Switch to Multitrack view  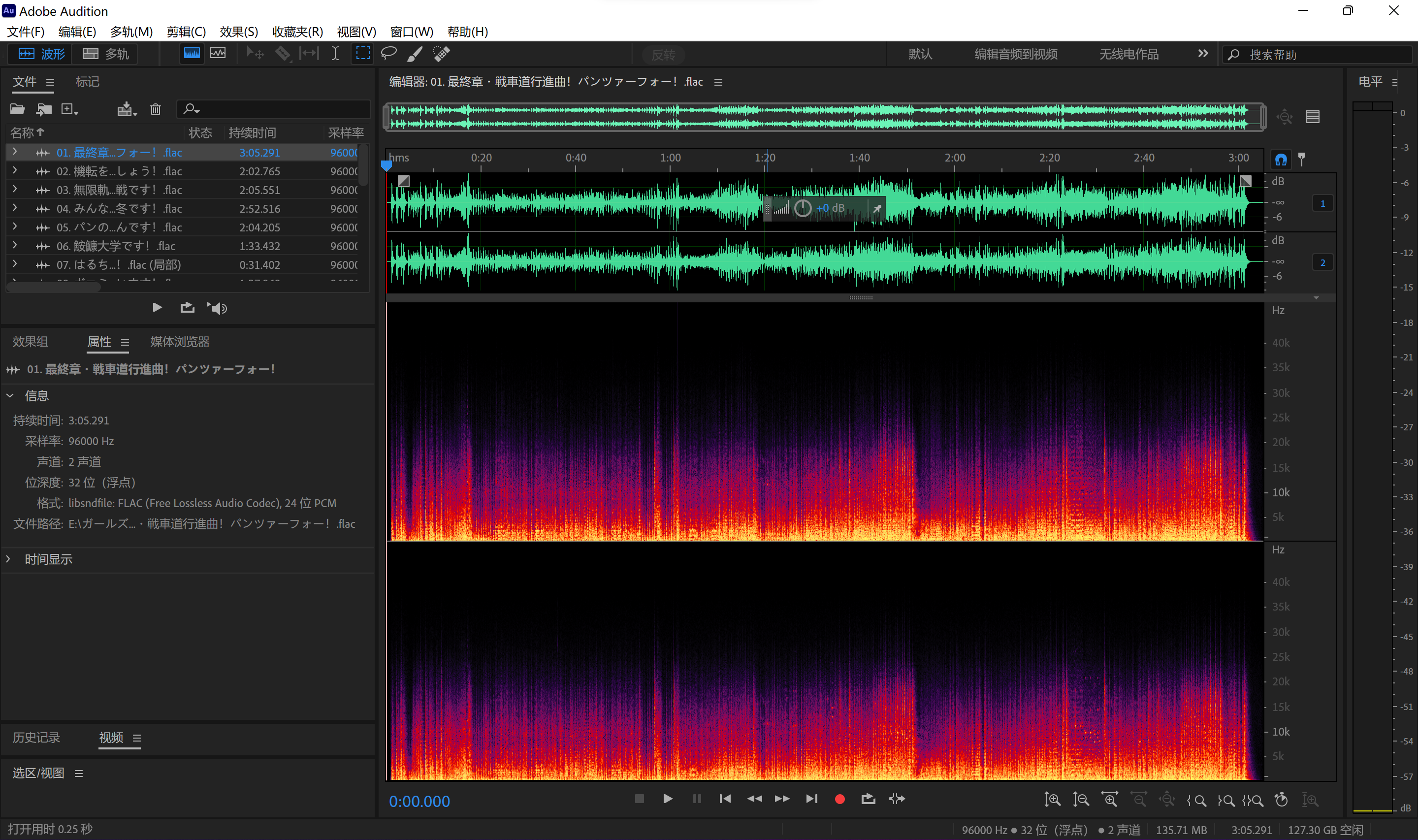(x=106, y=54)
